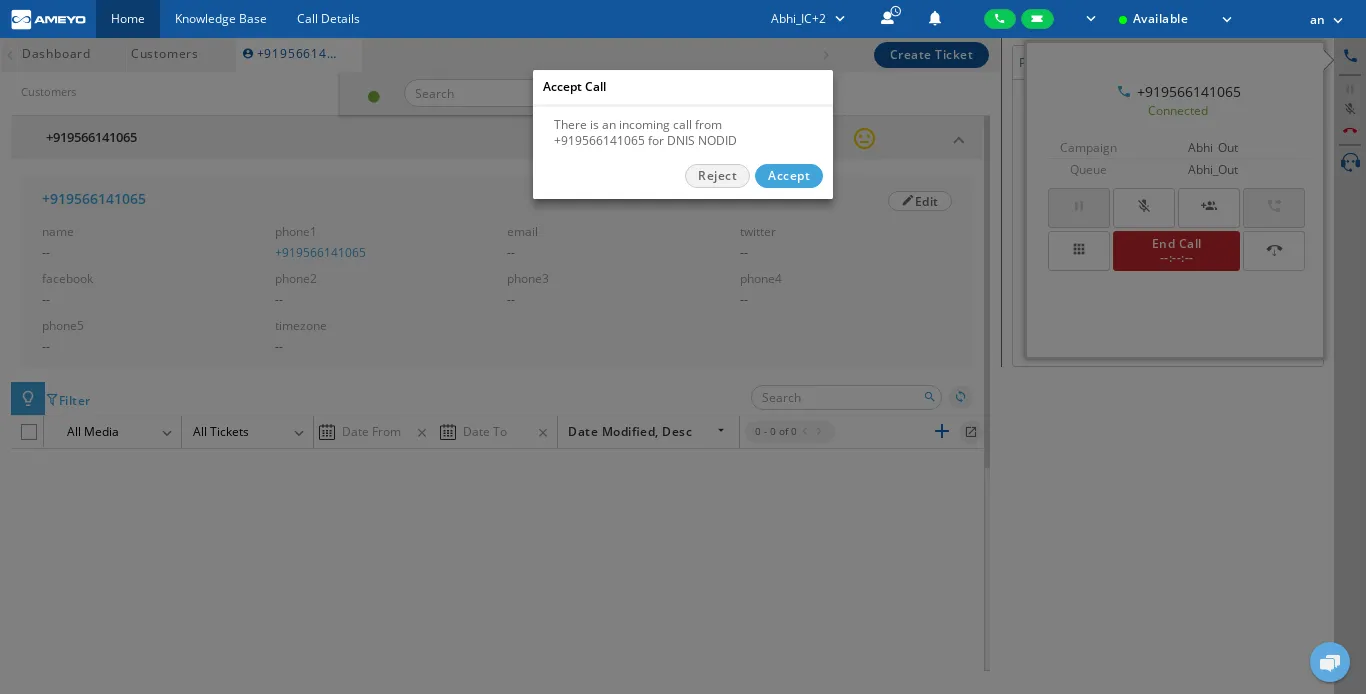Open the Knowledge Base tab
Image resolution: width=1366 pixels, height=694 pixels.
pyautogui.click(x=221, y=19)
